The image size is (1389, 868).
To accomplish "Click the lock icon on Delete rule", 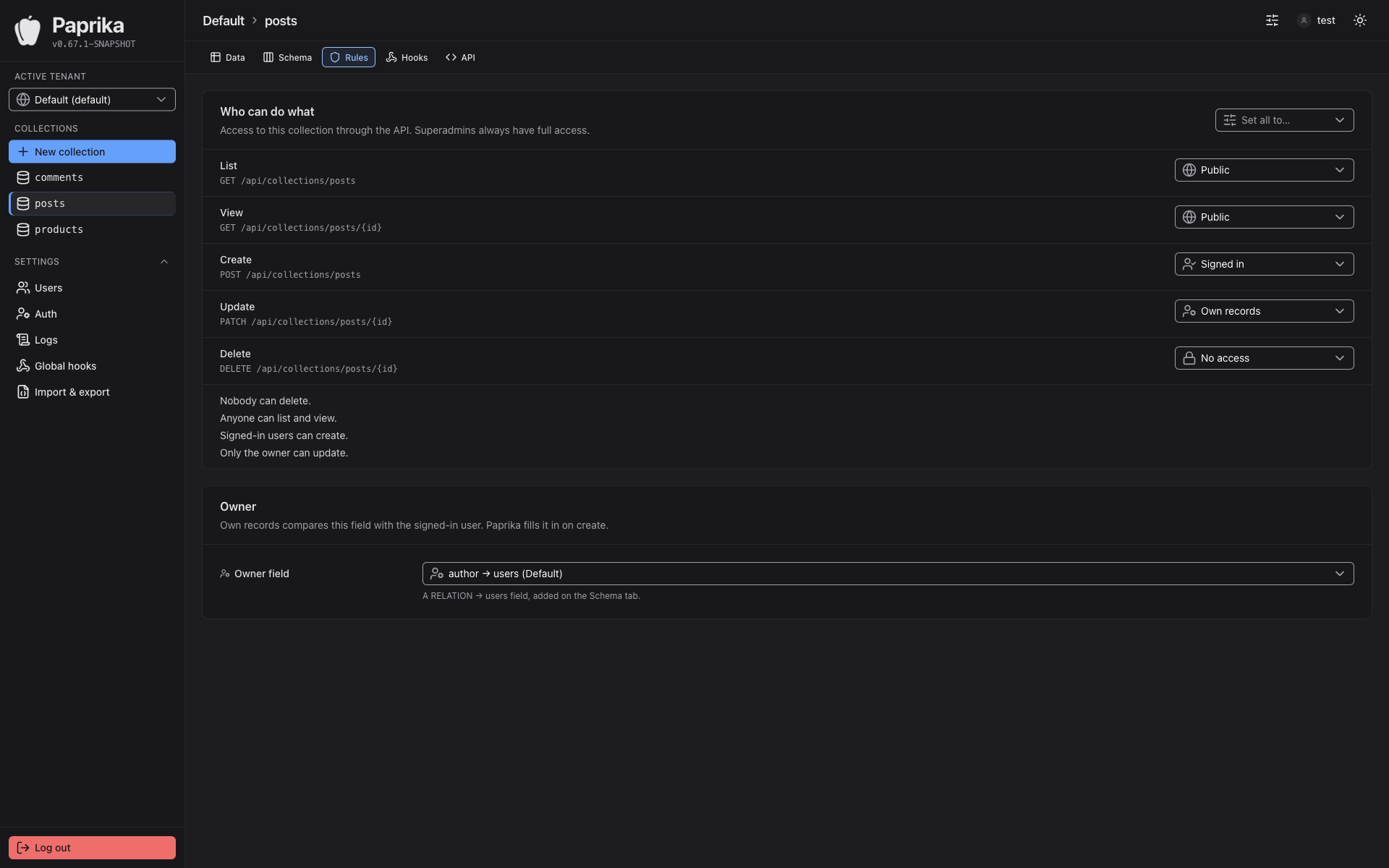I will point(1189,358).
